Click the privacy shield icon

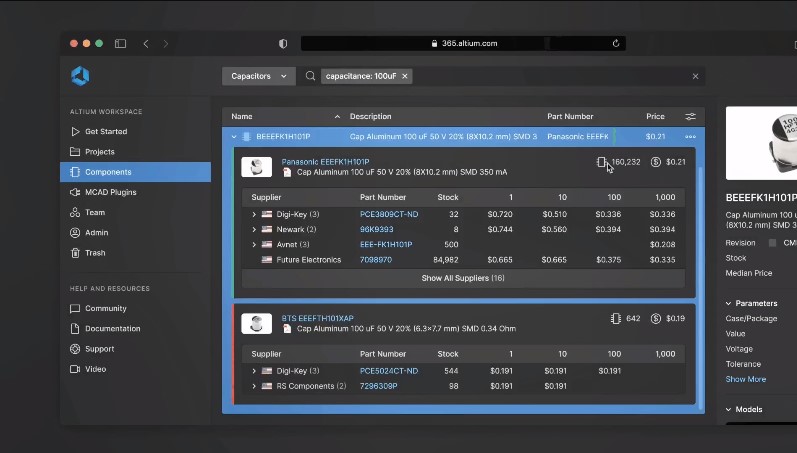click(x=283, y=44)
